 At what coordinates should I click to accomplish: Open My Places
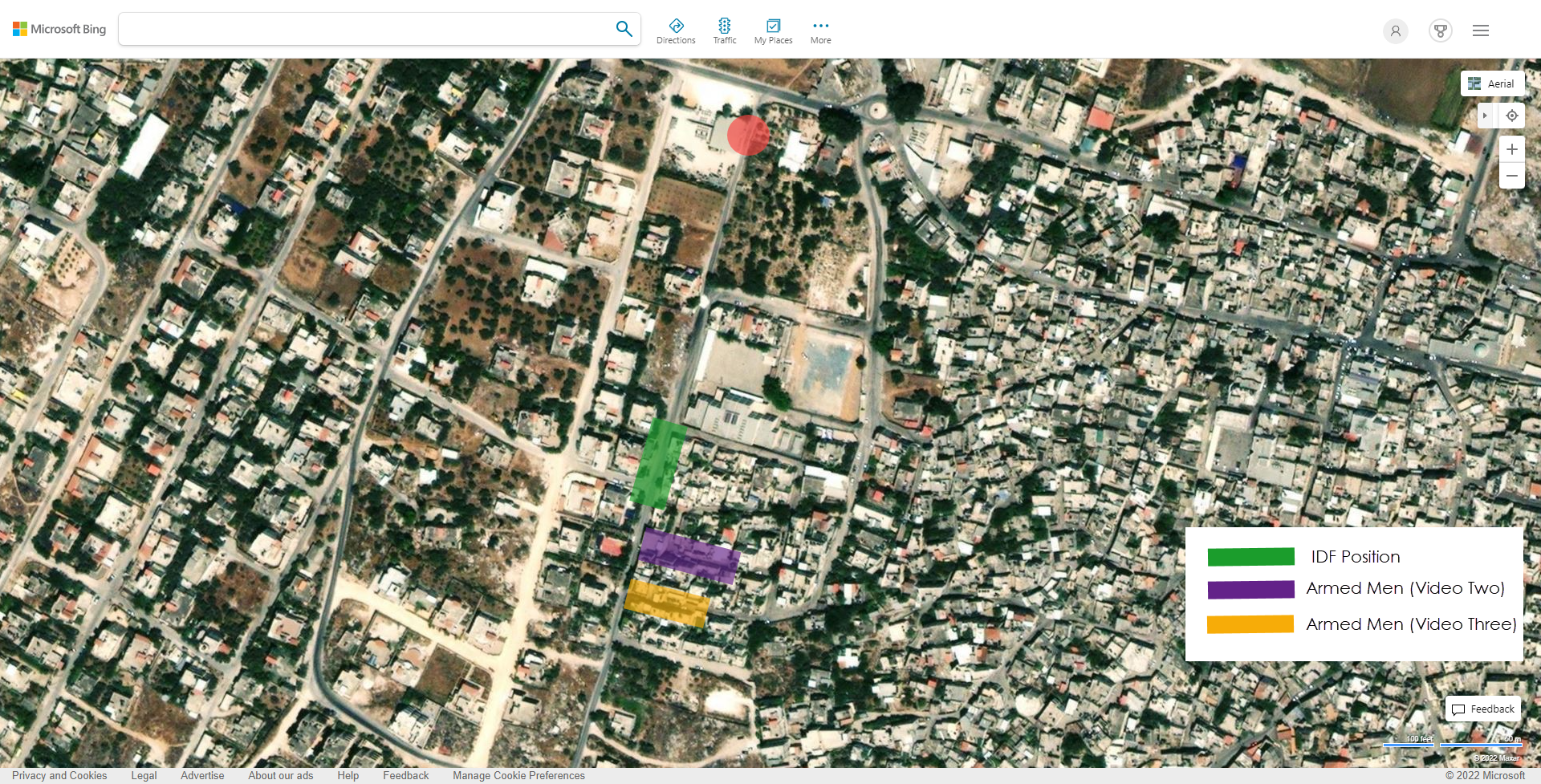click(773, 30)
